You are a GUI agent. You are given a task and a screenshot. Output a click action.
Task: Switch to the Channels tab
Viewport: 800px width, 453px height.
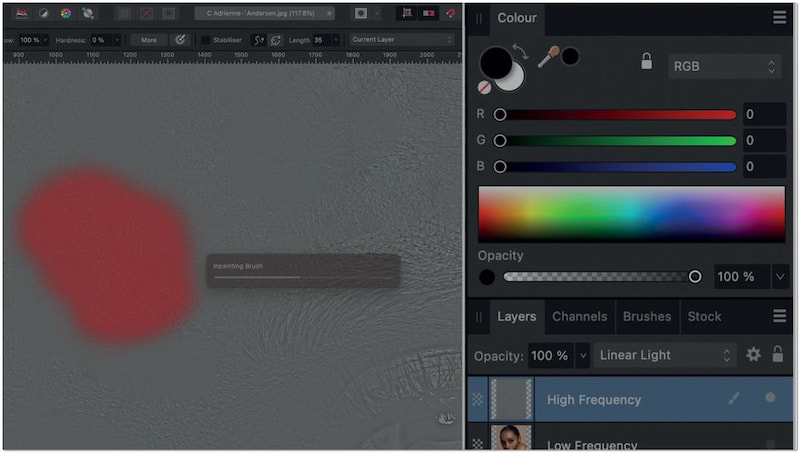point(579,316)
